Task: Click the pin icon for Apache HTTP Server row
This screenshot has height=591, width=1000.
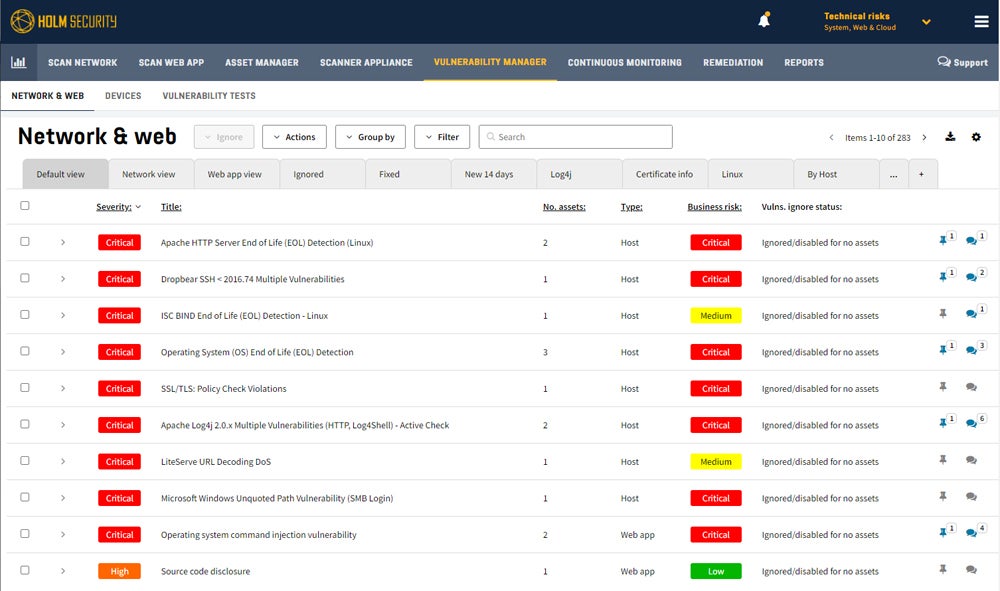Action: pyautogui.click(x=942, y=242)
